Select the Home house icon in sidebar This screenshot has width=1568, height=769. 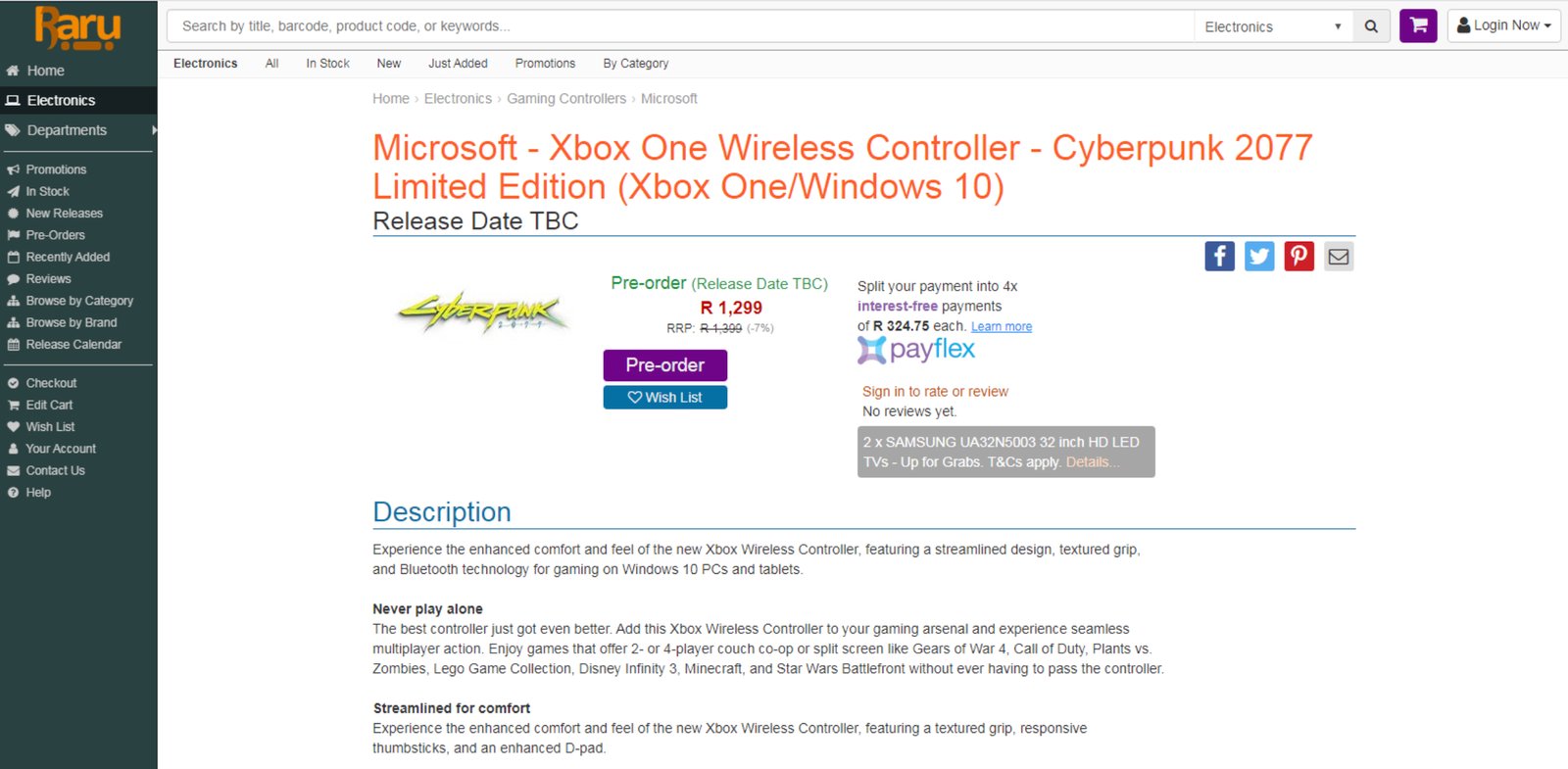point(14,71)
